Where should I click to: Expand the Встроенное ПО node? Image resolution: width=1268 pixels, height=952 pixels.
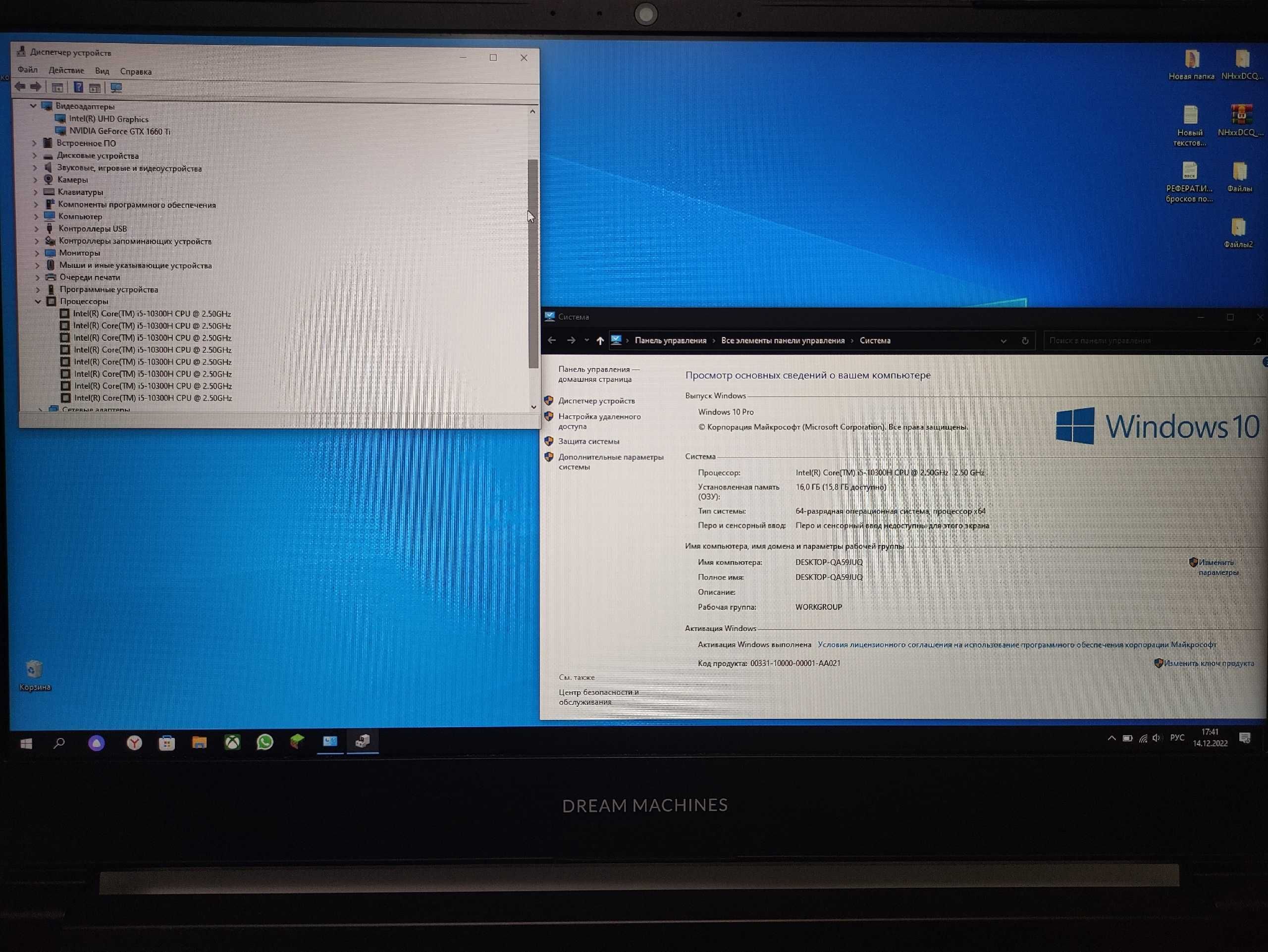pos(34,143)
